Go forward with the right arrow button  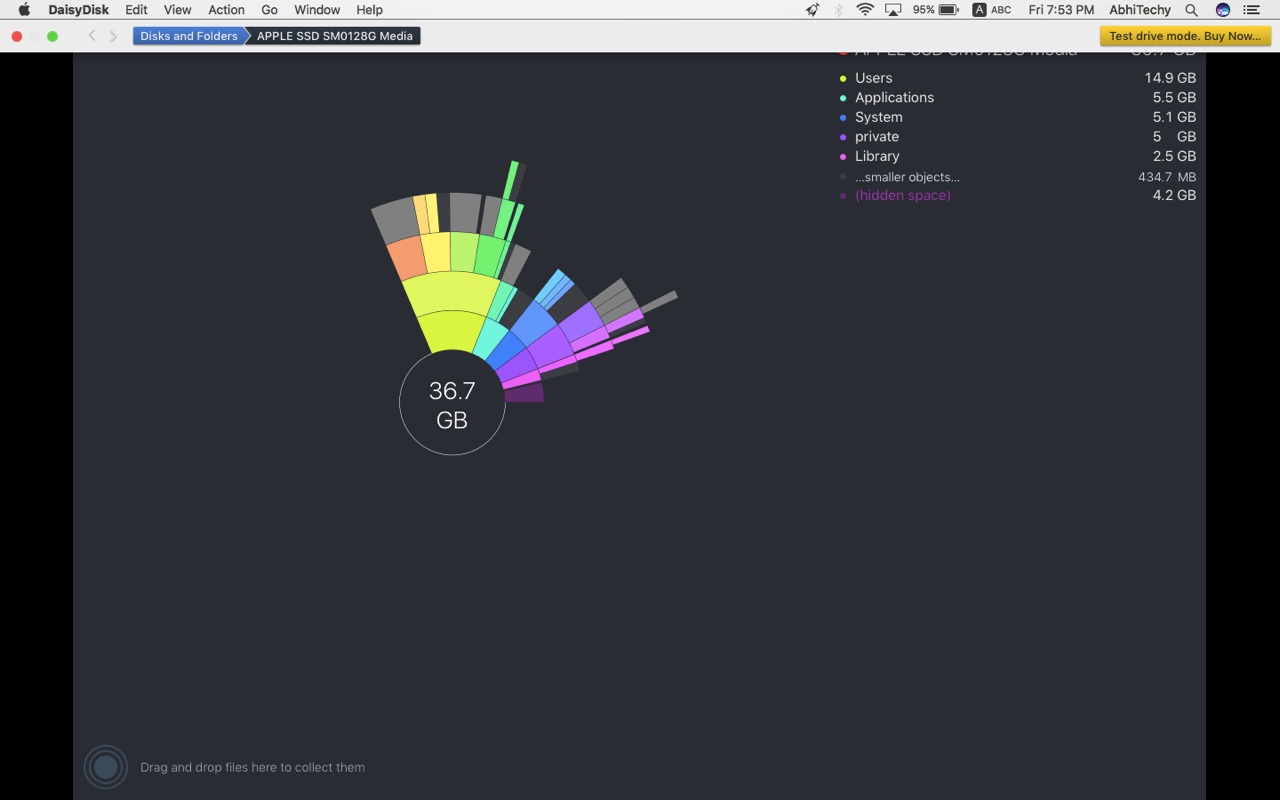[x=113, y=36]
